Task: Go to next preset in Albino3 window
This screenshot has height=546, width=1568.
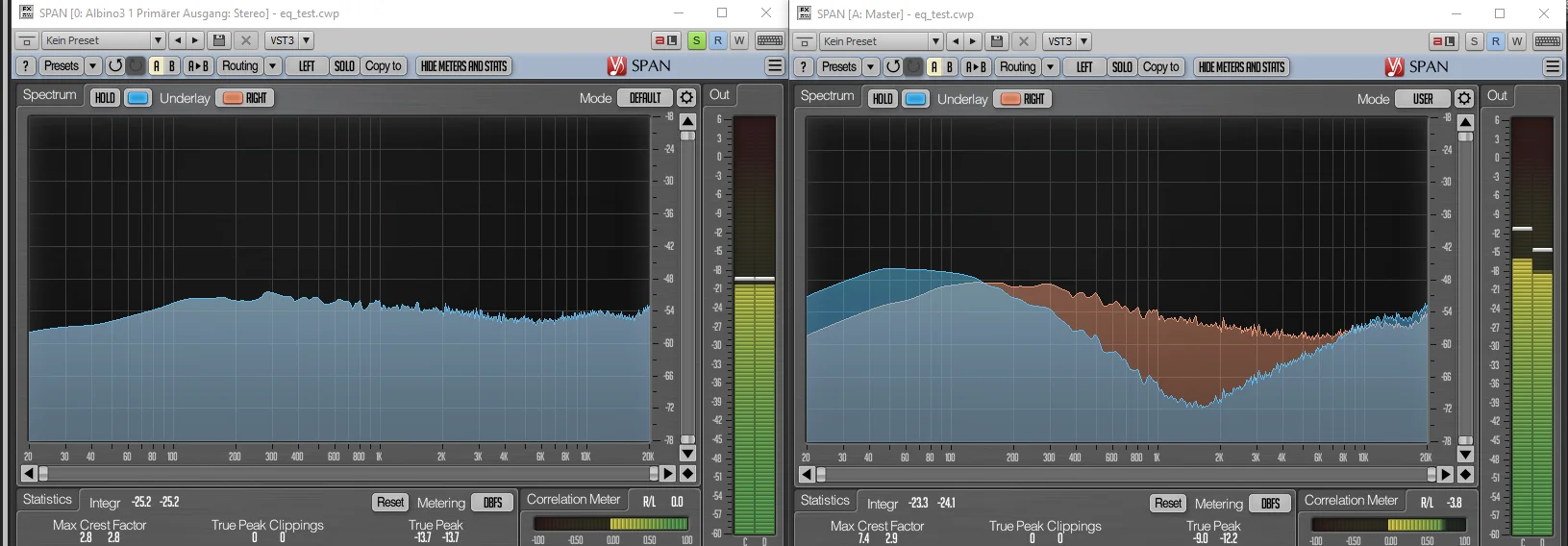Action: point(195,40)
